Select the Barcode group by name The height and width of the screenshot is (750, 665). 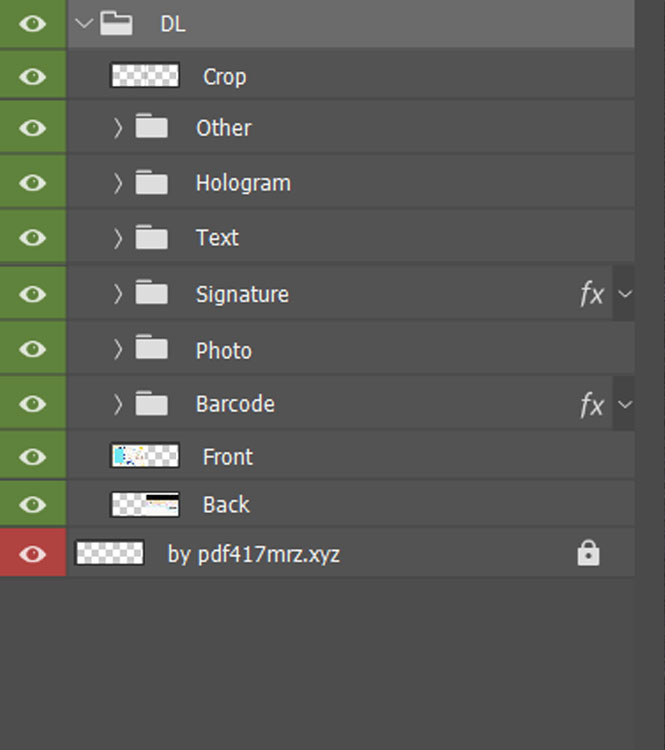[x=235, y=404]
